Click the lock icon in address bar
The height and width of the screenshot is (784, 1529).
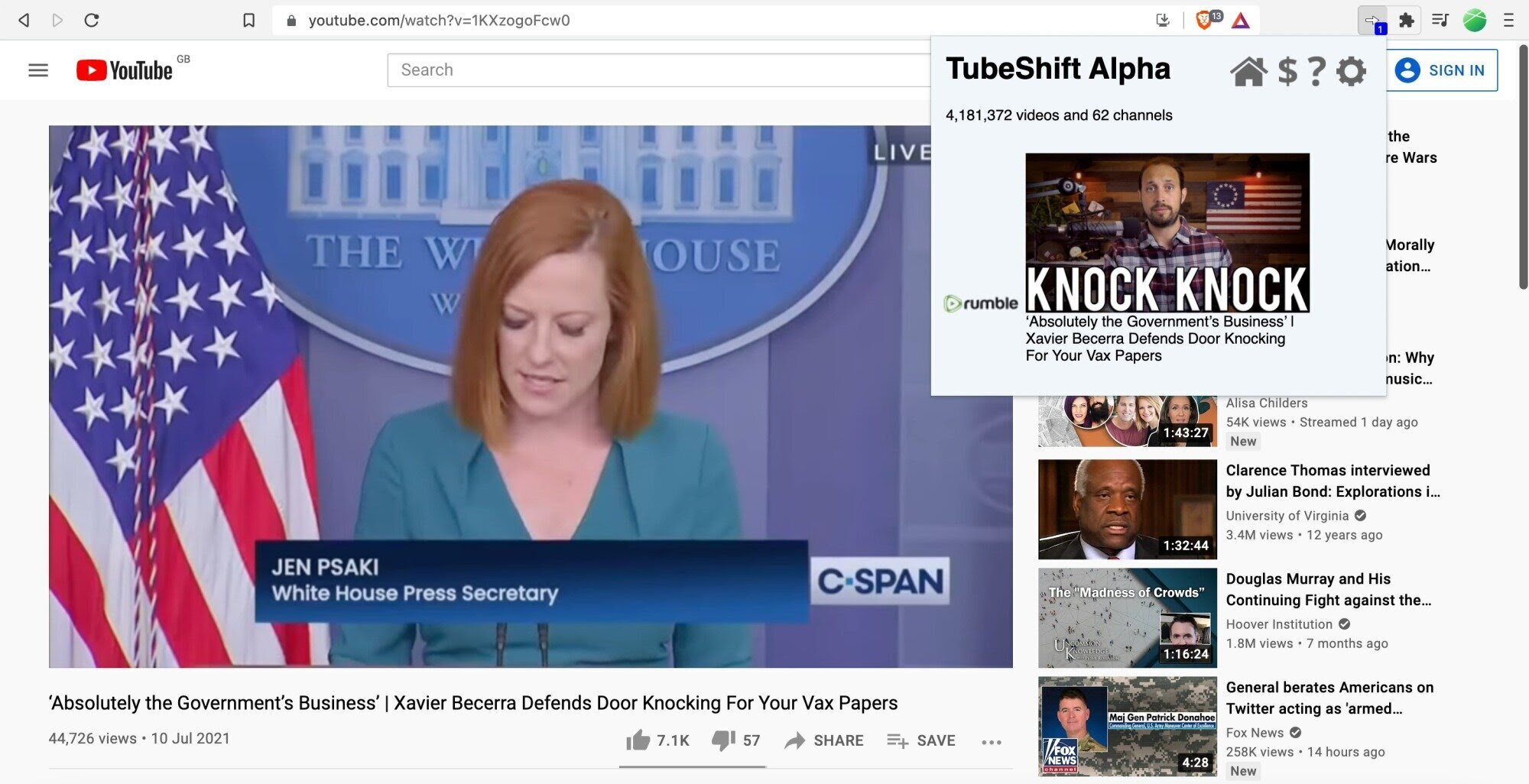coord(291,21)
